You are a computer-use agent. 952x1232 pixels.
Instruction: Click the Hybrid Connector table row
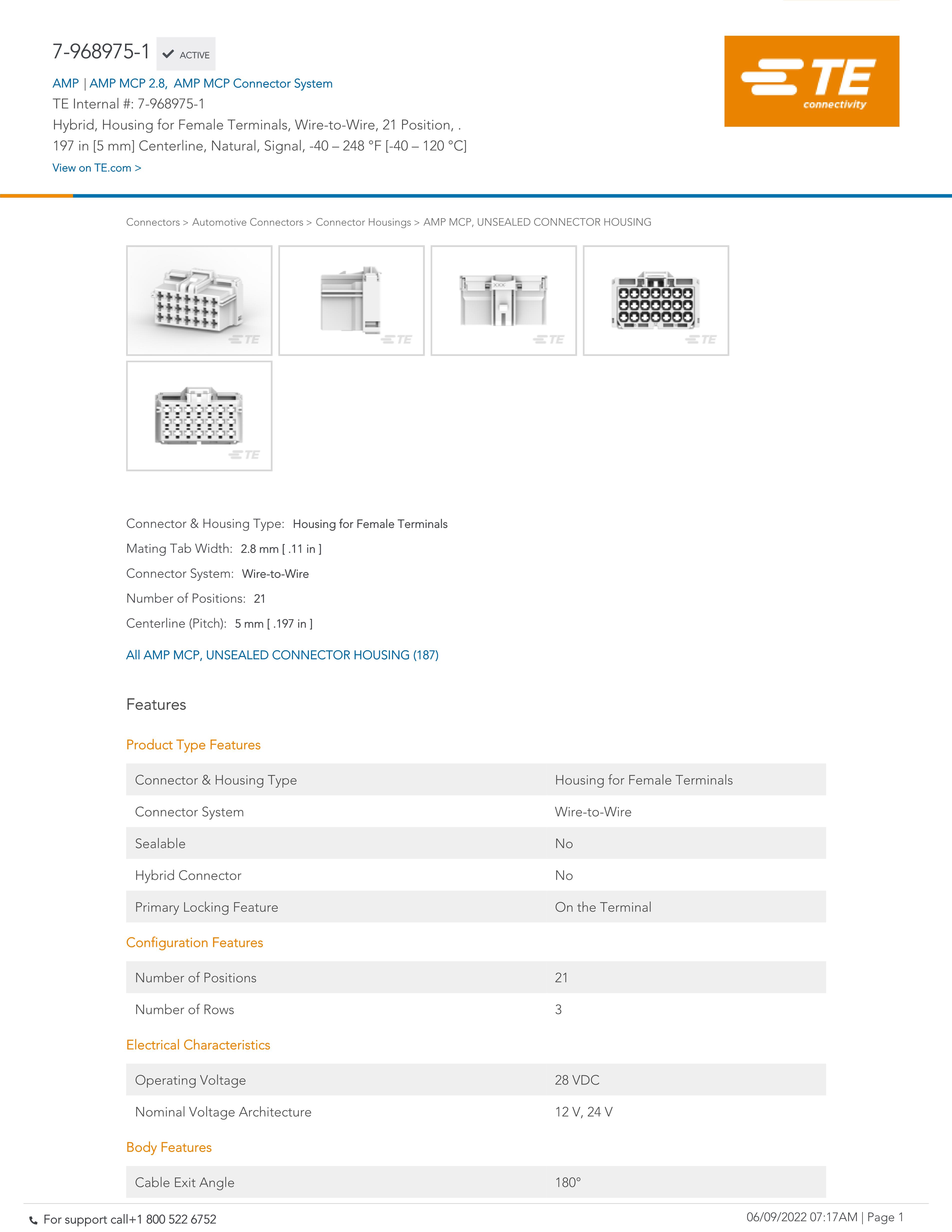476,875
